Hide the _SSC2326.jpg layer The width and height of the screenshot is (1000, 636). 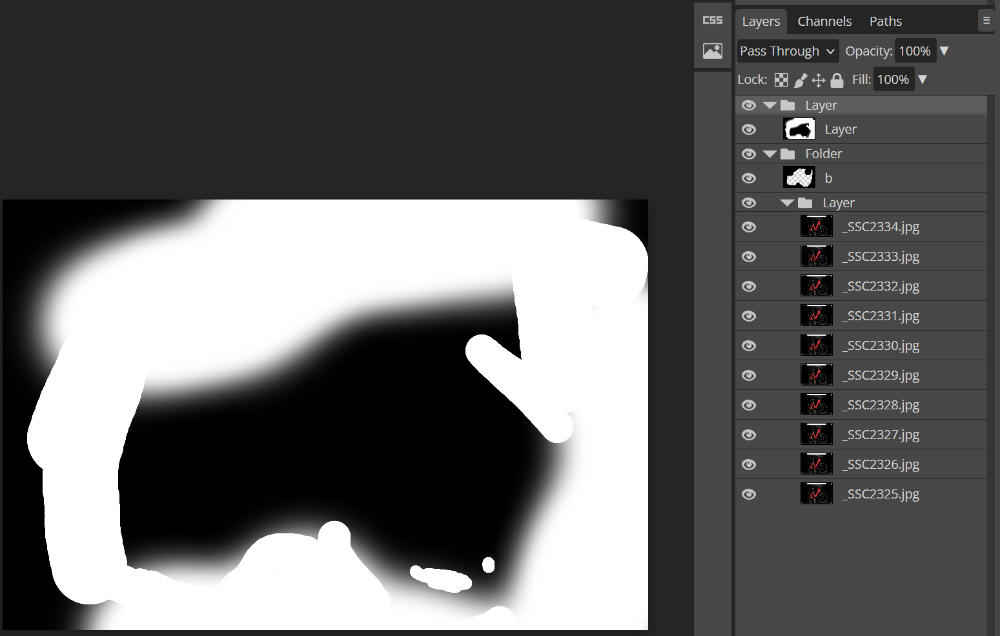749,464
